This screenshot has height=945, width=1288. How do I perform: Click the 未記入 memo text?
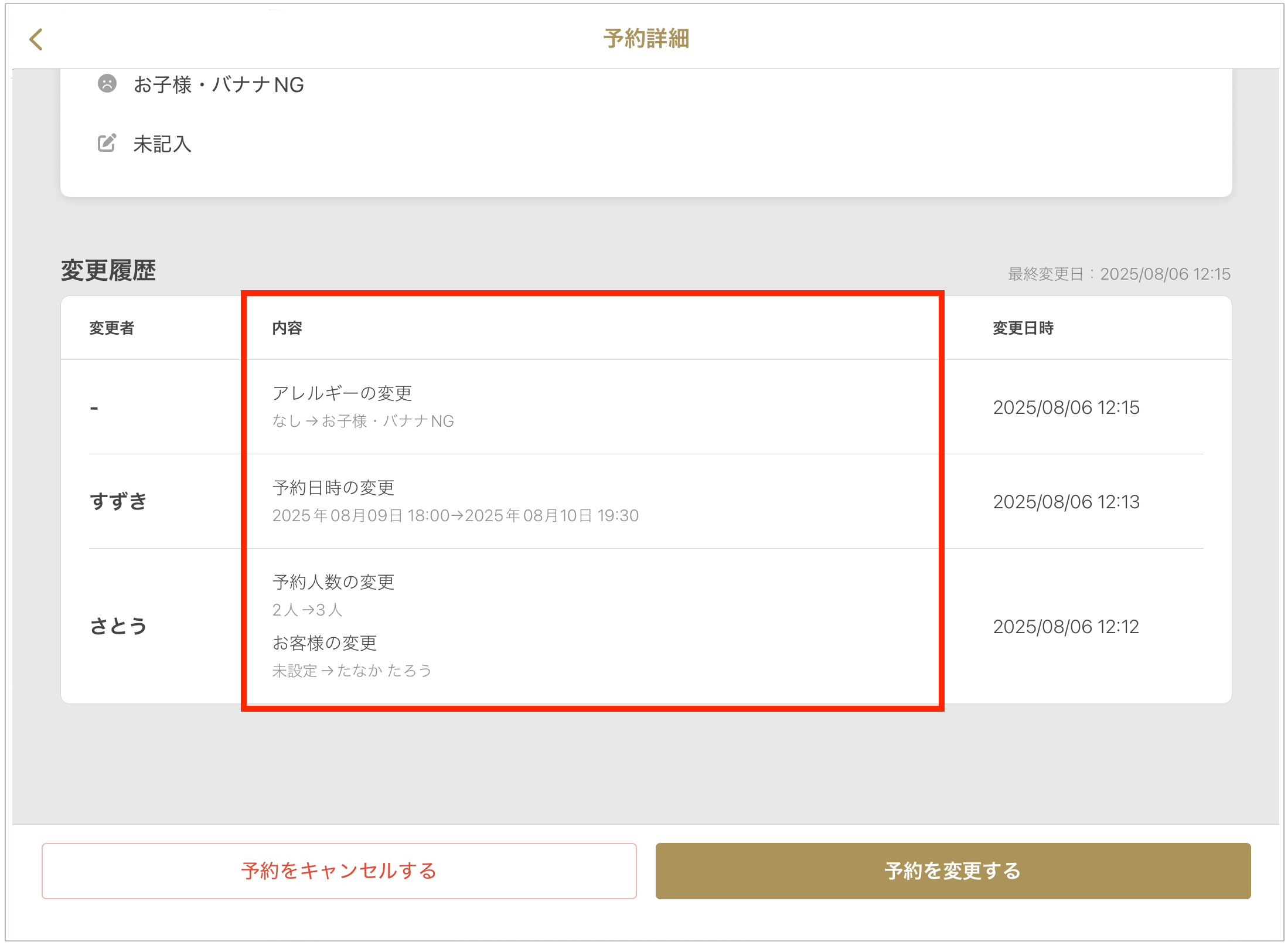pos(162,144)
